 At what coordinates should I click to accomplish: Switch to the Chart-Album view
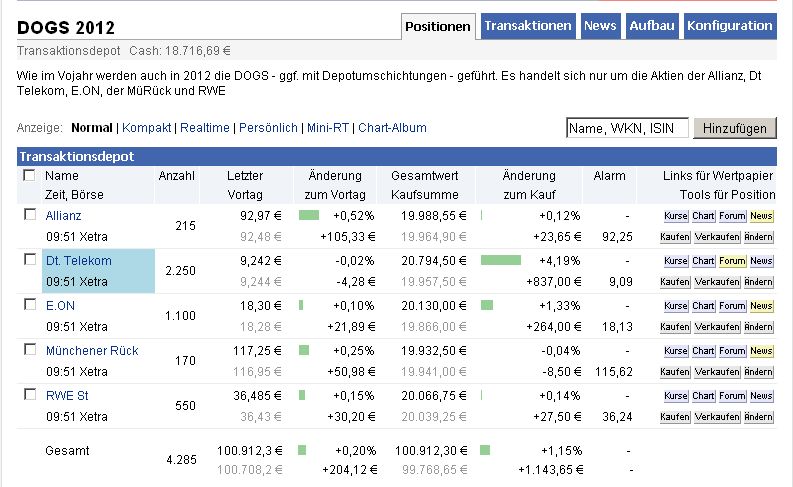pos(392,128)
